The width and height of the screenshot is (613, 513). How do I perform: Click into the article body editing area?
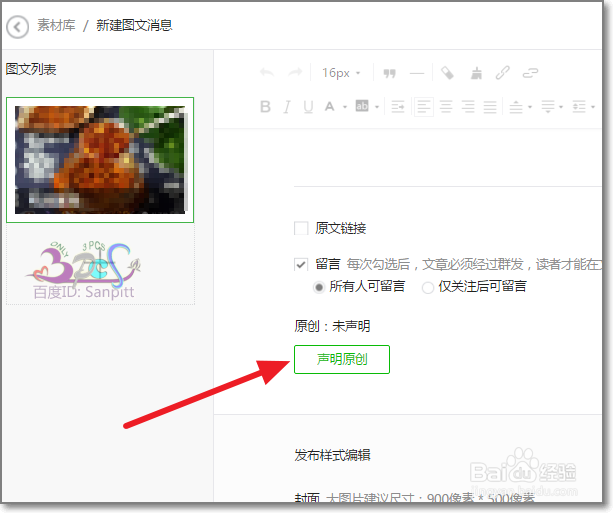click(x=408, y=158)
